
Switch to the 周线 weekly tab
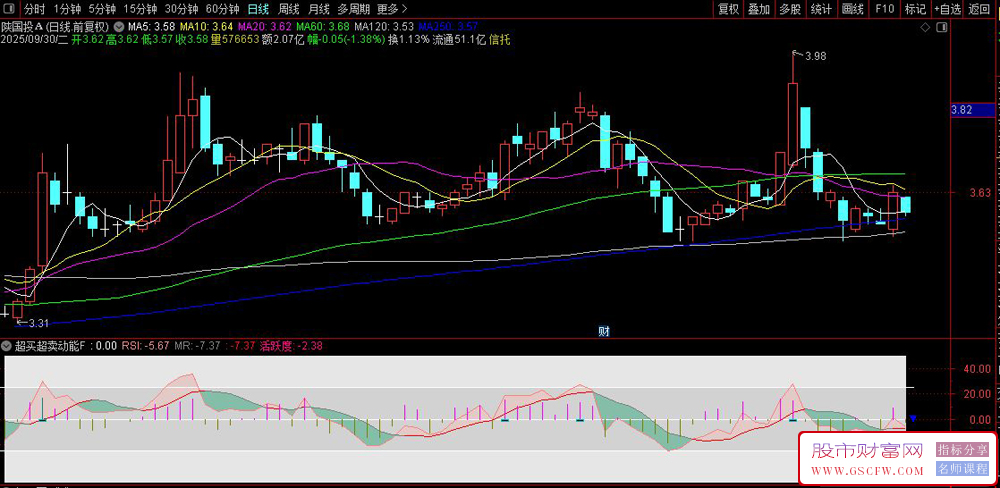tap(288, 9)
